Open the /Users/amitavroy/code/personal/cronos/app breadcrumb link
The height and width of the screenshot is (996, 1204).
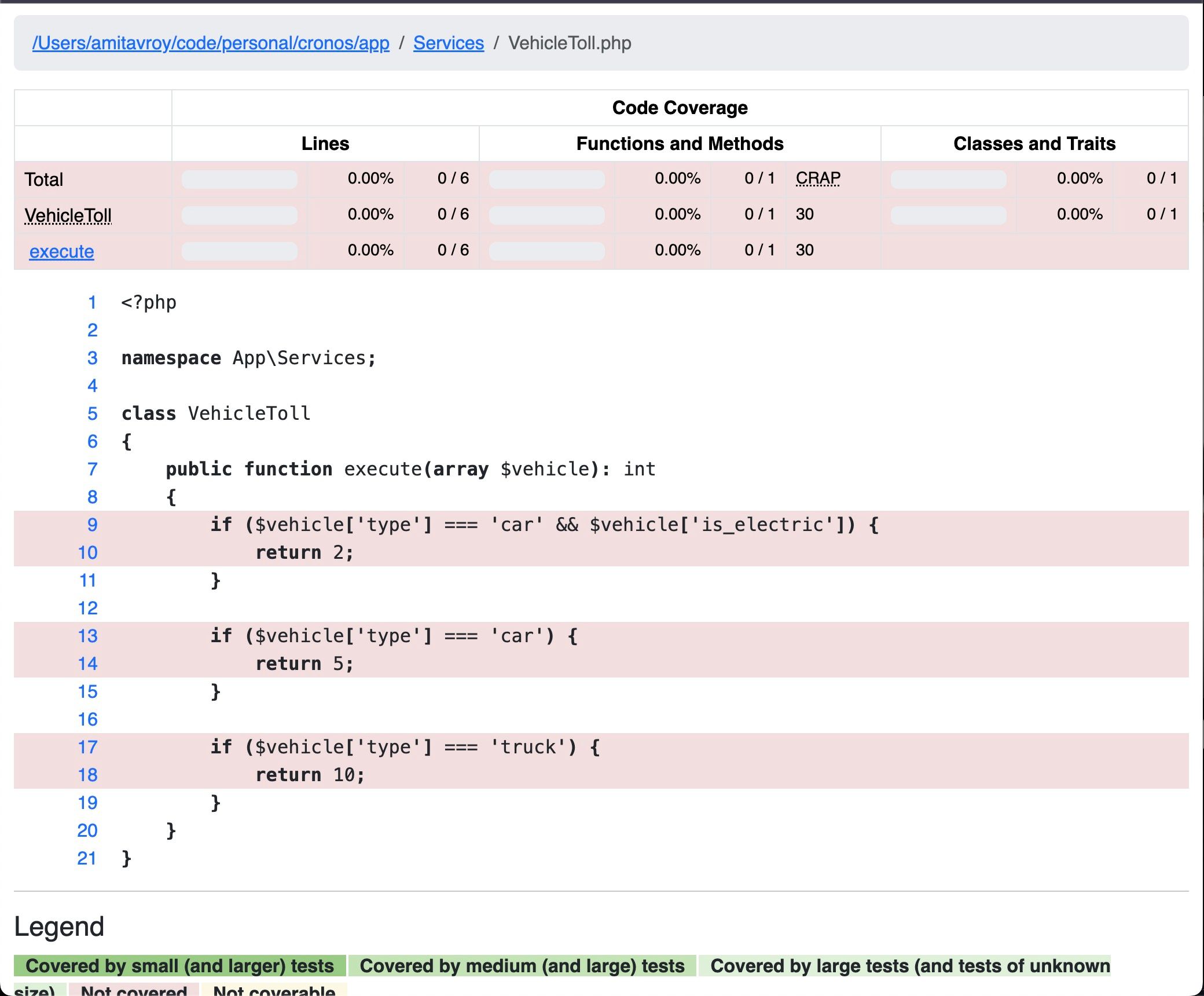[211, 43]
